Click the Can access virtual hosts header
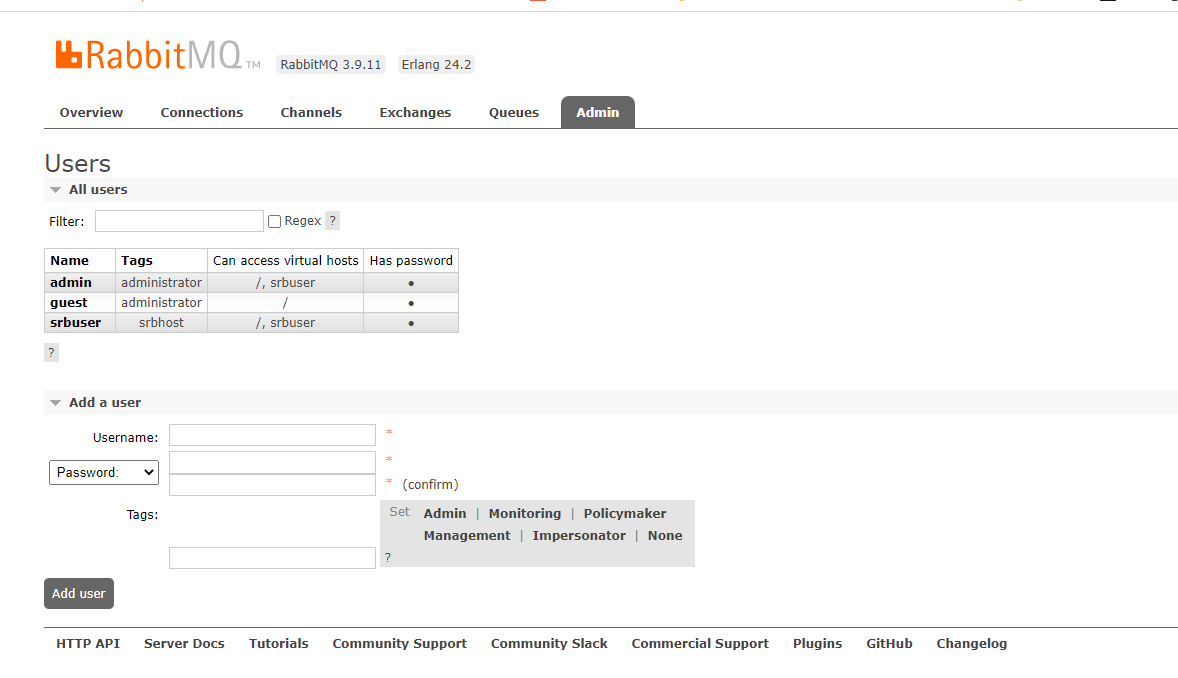 click(x=285, y=260)
